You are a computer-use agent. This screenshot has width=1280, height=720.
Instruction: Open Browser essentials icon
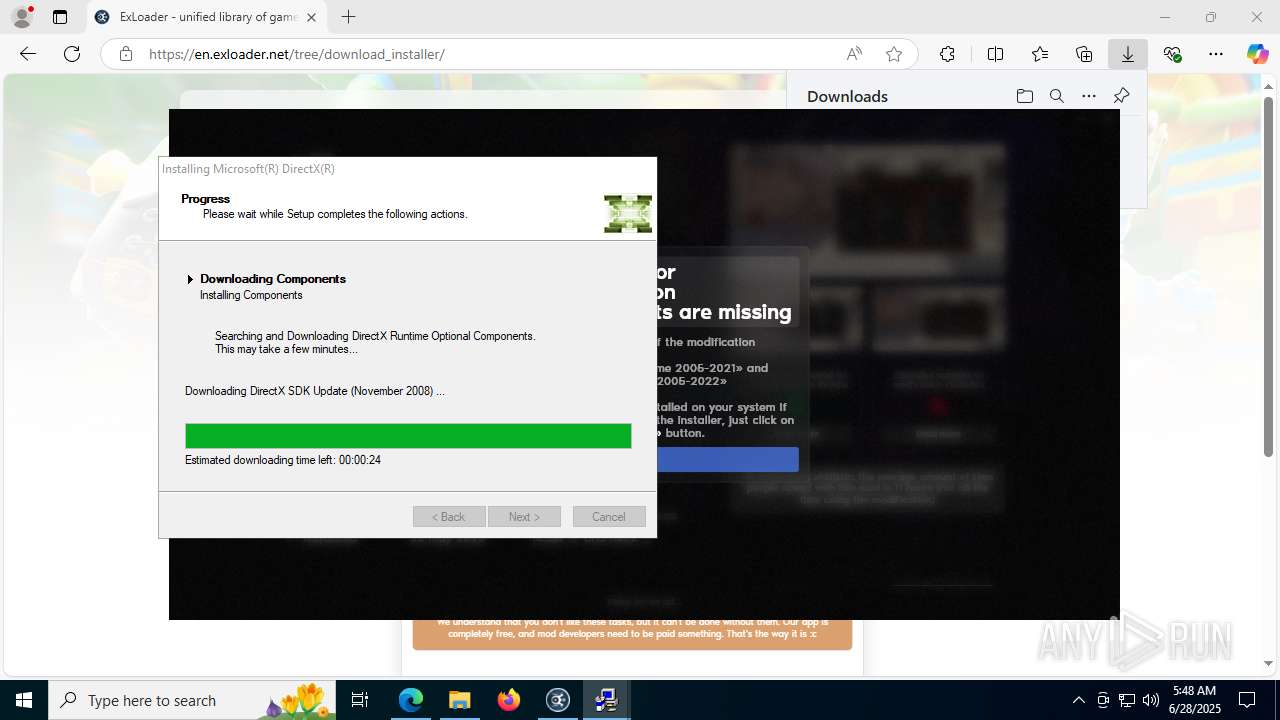(1172, 54)
